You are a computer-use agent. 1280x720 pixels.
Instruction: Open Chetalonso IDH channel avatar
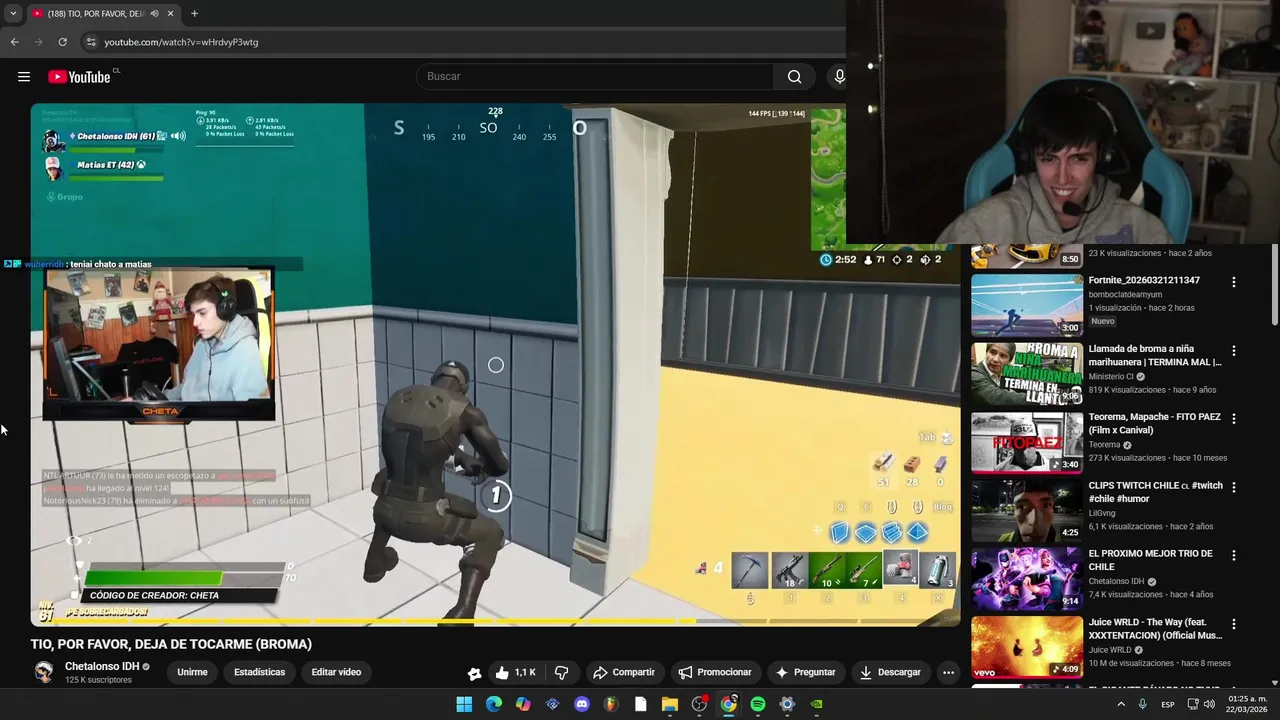pyautogui.click(x=43, y=672)
